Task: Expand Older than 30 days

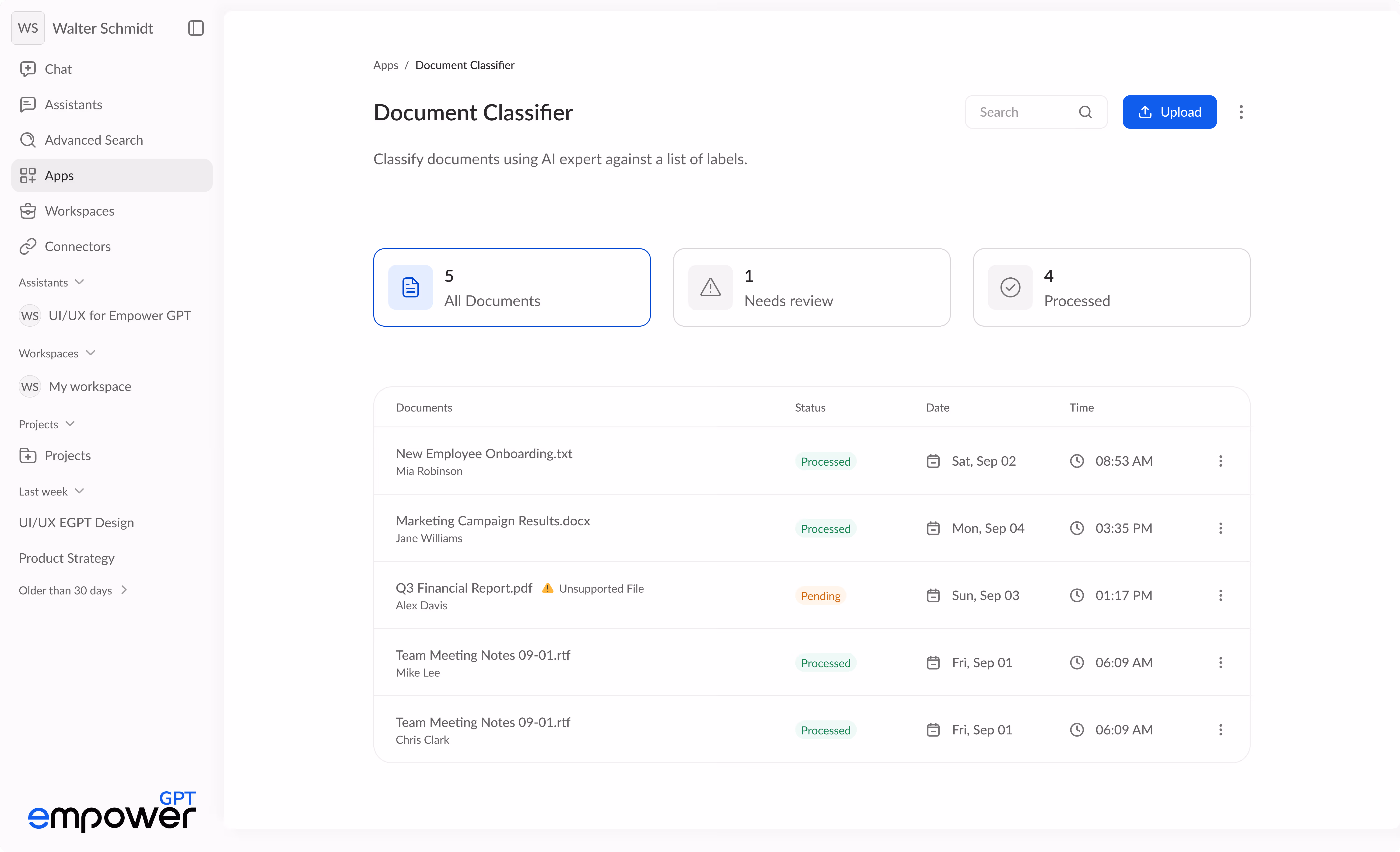Action: click(124, 590)
